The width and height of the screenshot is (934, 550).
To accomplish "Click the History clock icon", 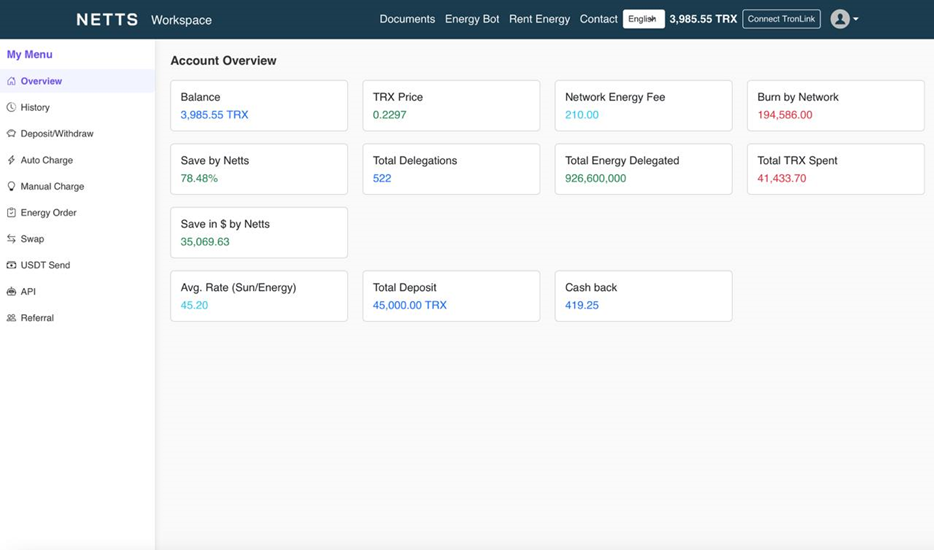I will (x=11, y=107).
